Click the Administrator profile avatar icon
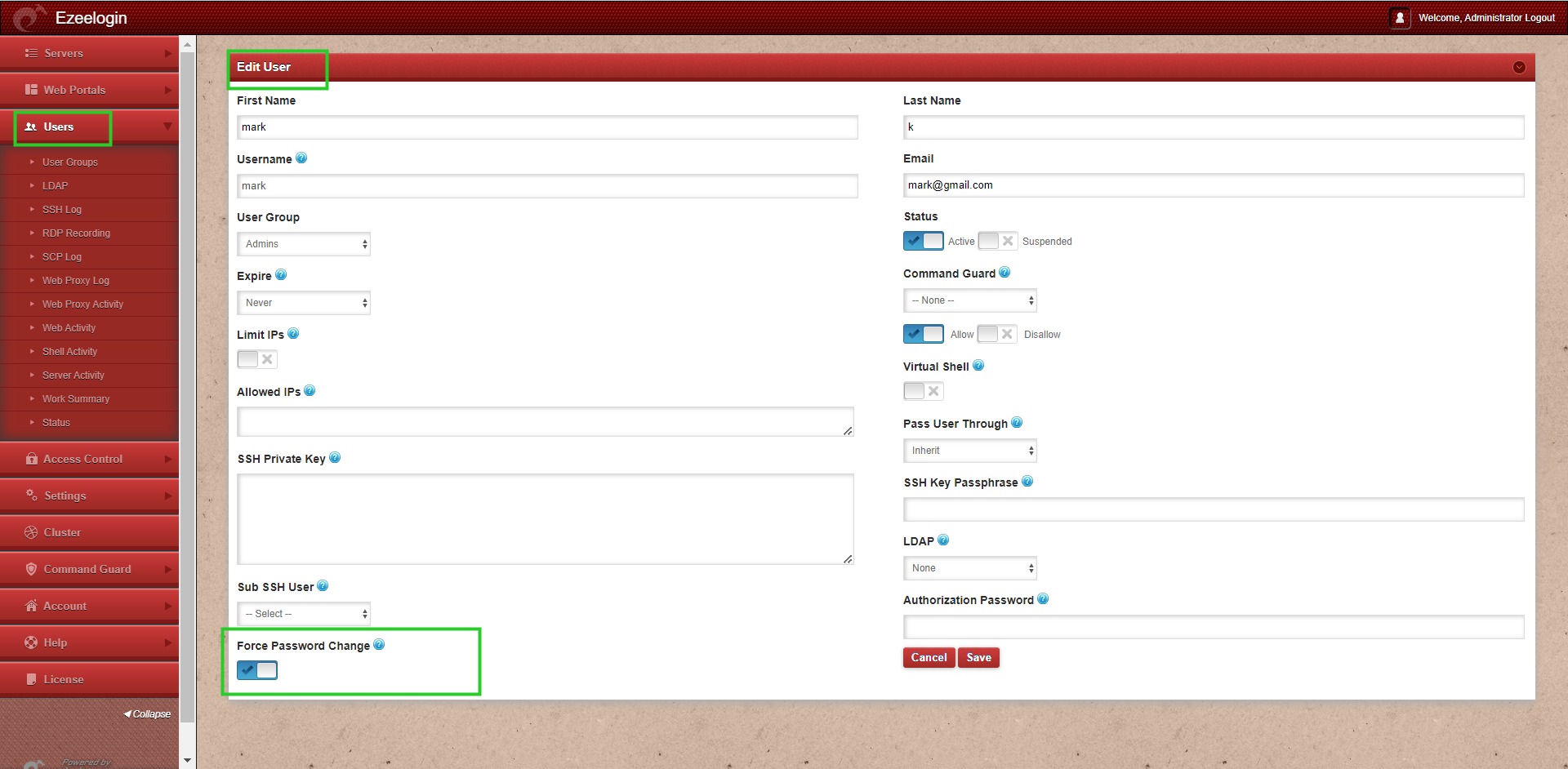 (1400, 17)
